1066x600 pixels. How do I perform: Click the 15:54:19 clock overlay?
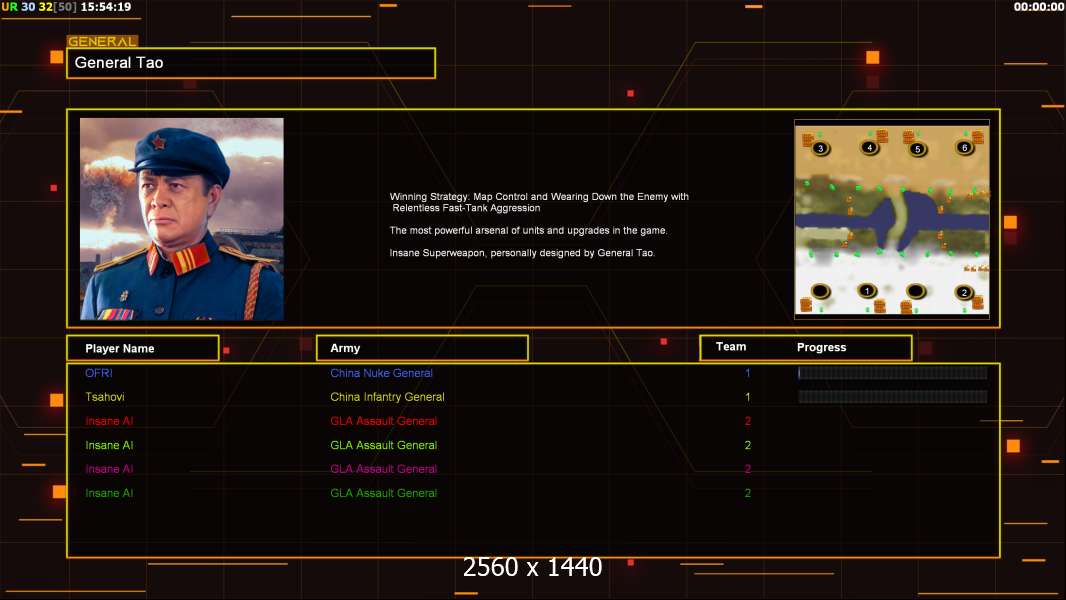pos(105,7)
